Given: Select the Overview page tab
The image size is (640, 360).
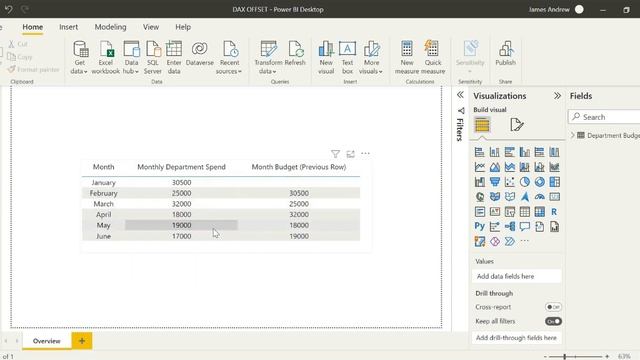Looking at the screenshot, I should (47, 341).
